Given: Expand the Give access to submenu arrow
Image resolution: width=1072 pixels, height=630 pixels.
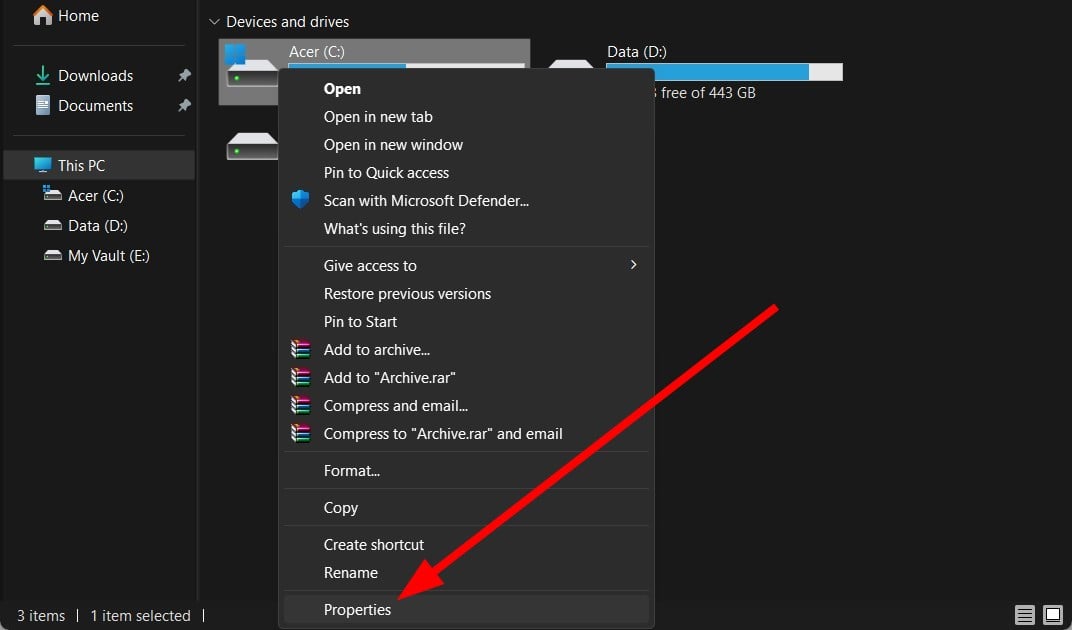Looking at the screenshot, I should tap(634, 265).
